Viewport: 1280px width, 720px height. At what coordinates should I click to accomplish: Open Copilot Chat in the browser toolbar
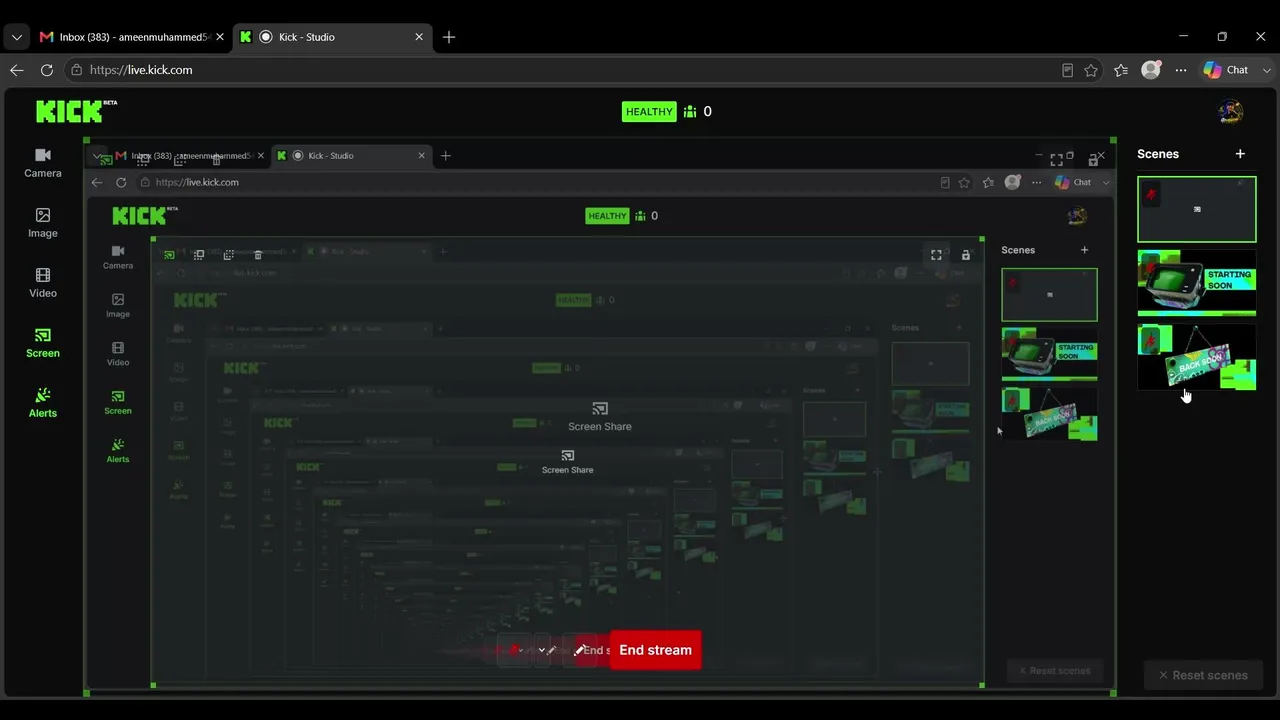click(1226, 70)
